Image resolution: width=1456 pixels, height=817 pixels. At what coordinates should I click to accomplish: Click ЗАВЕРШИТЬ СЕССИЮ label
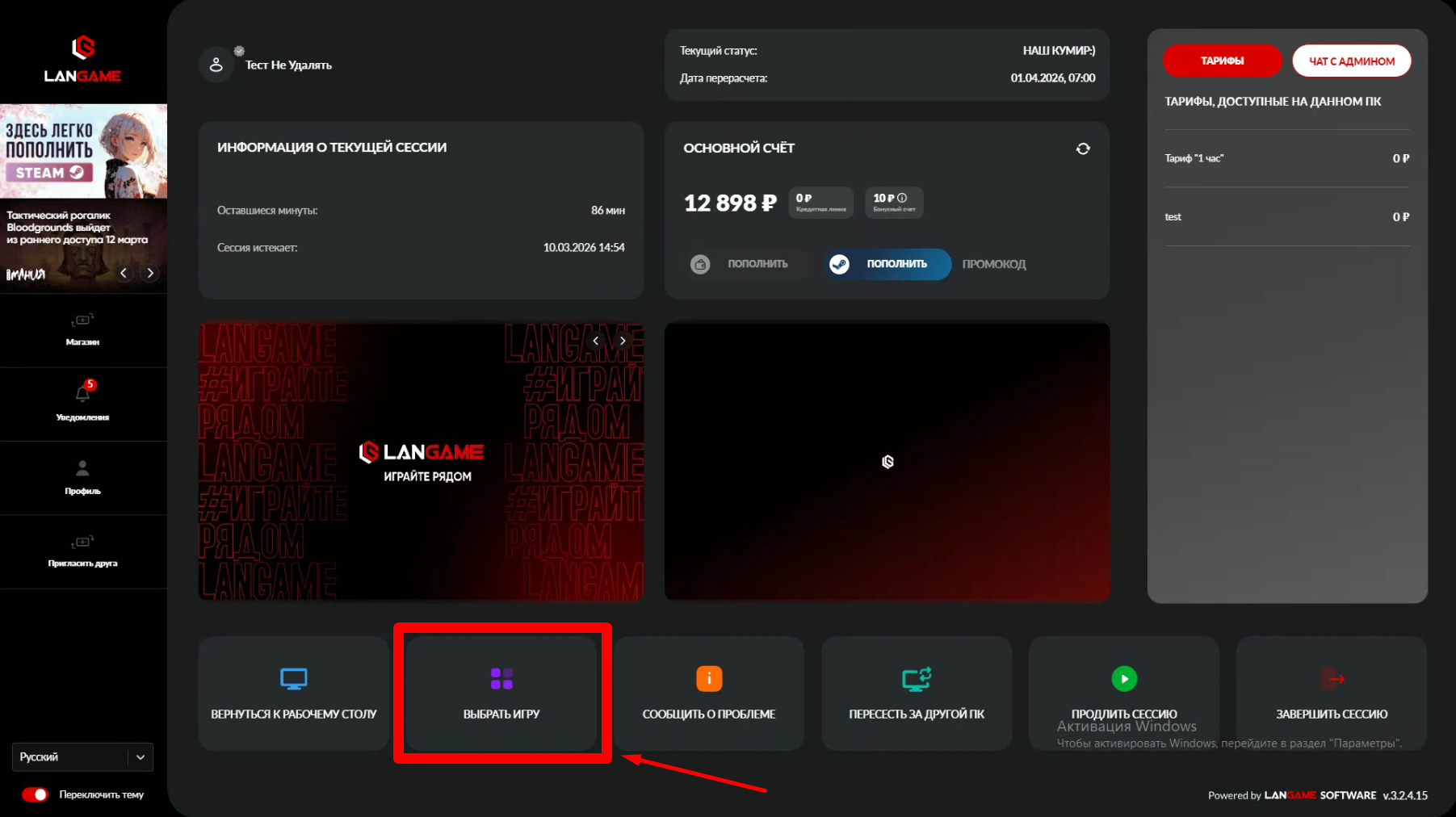pos(1332,714)
